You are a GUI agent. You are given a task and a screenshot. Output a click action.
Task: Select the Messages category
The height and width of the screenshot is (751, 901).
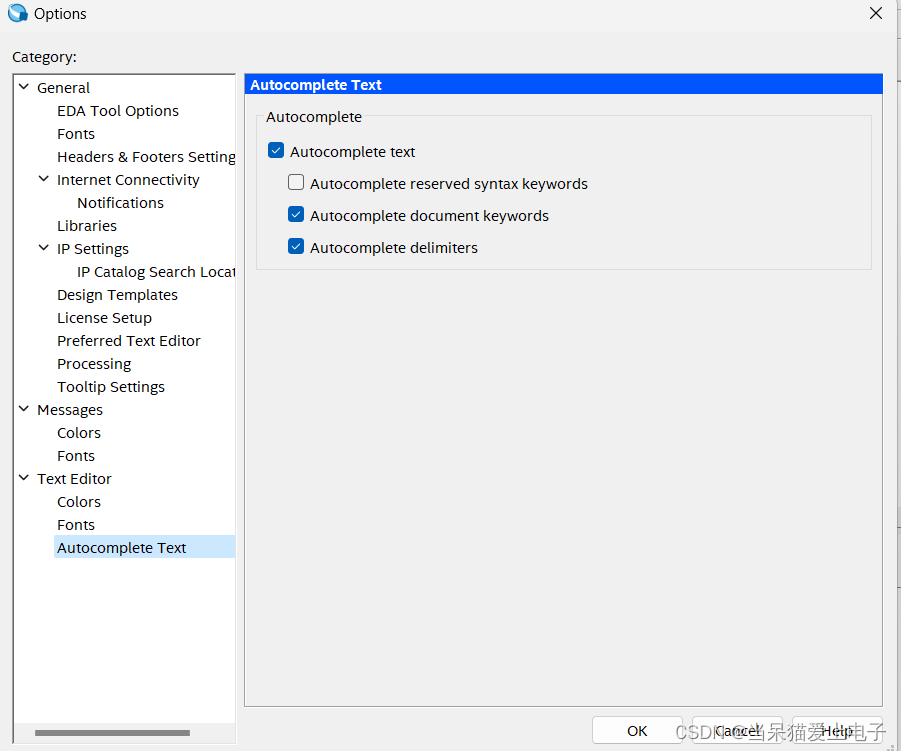tap(70, 410)
